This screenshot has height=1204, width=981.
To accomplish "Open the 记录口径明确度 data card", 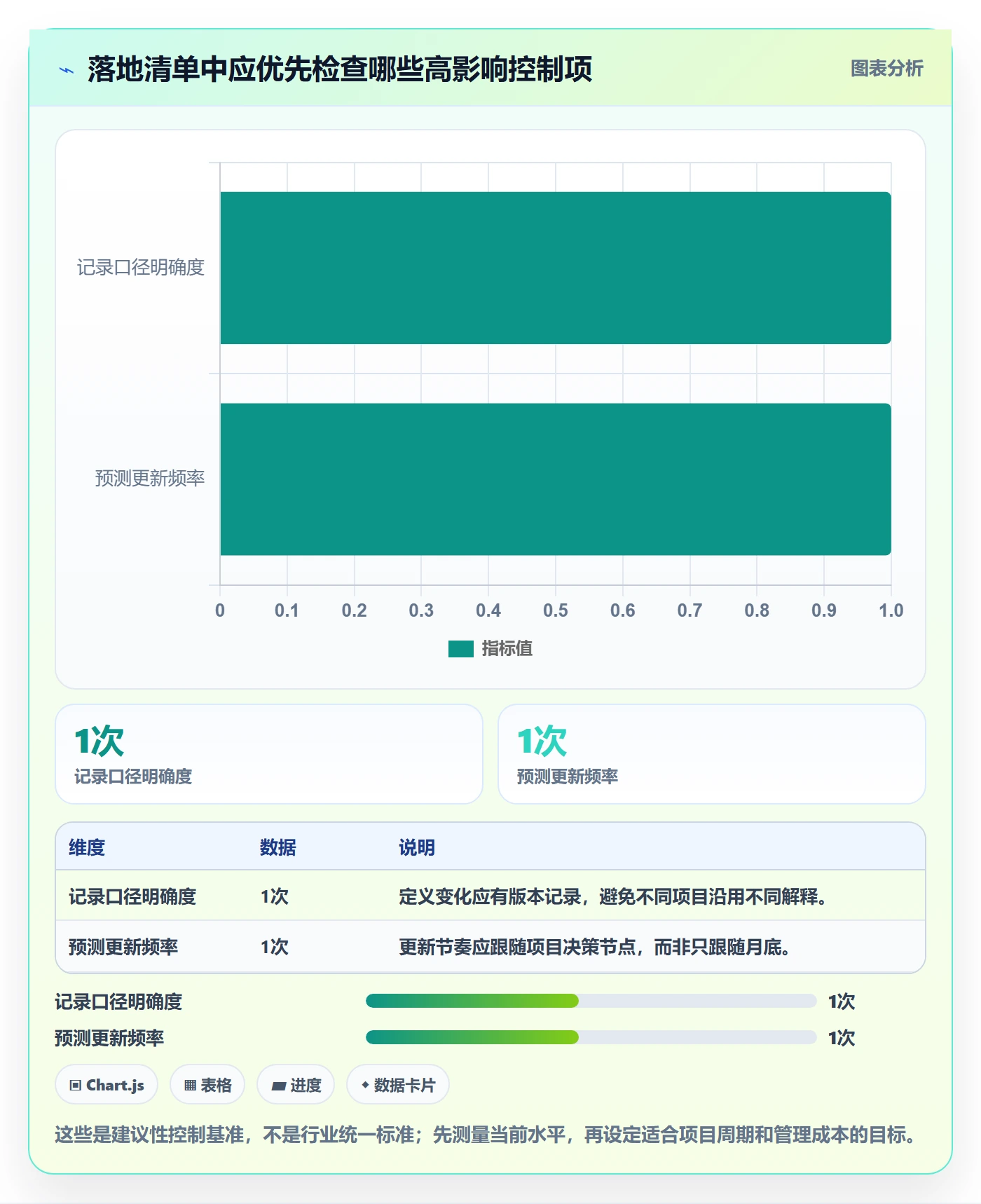I will point(269,754).
